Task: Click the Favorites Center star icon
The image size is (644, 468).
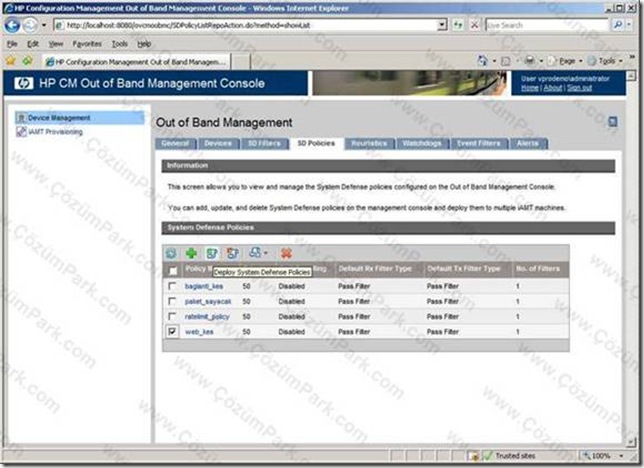Action: [x=11, y=61]
